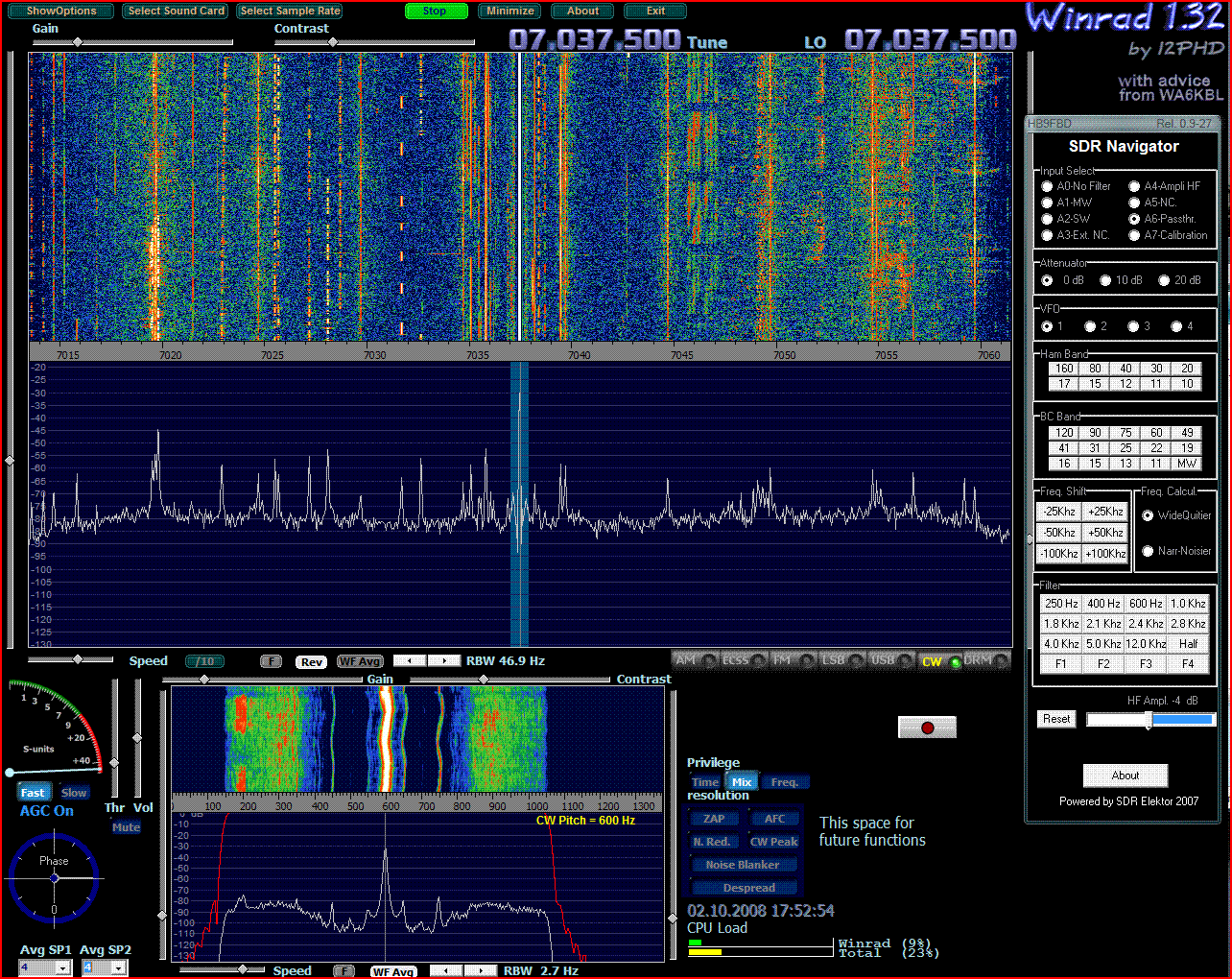
Task: Open the Select Sample Rate menu
Action: point(289,12)
